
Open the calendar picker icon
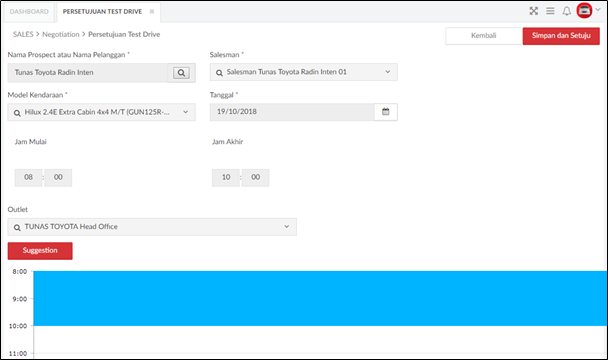tap(385, 112)
